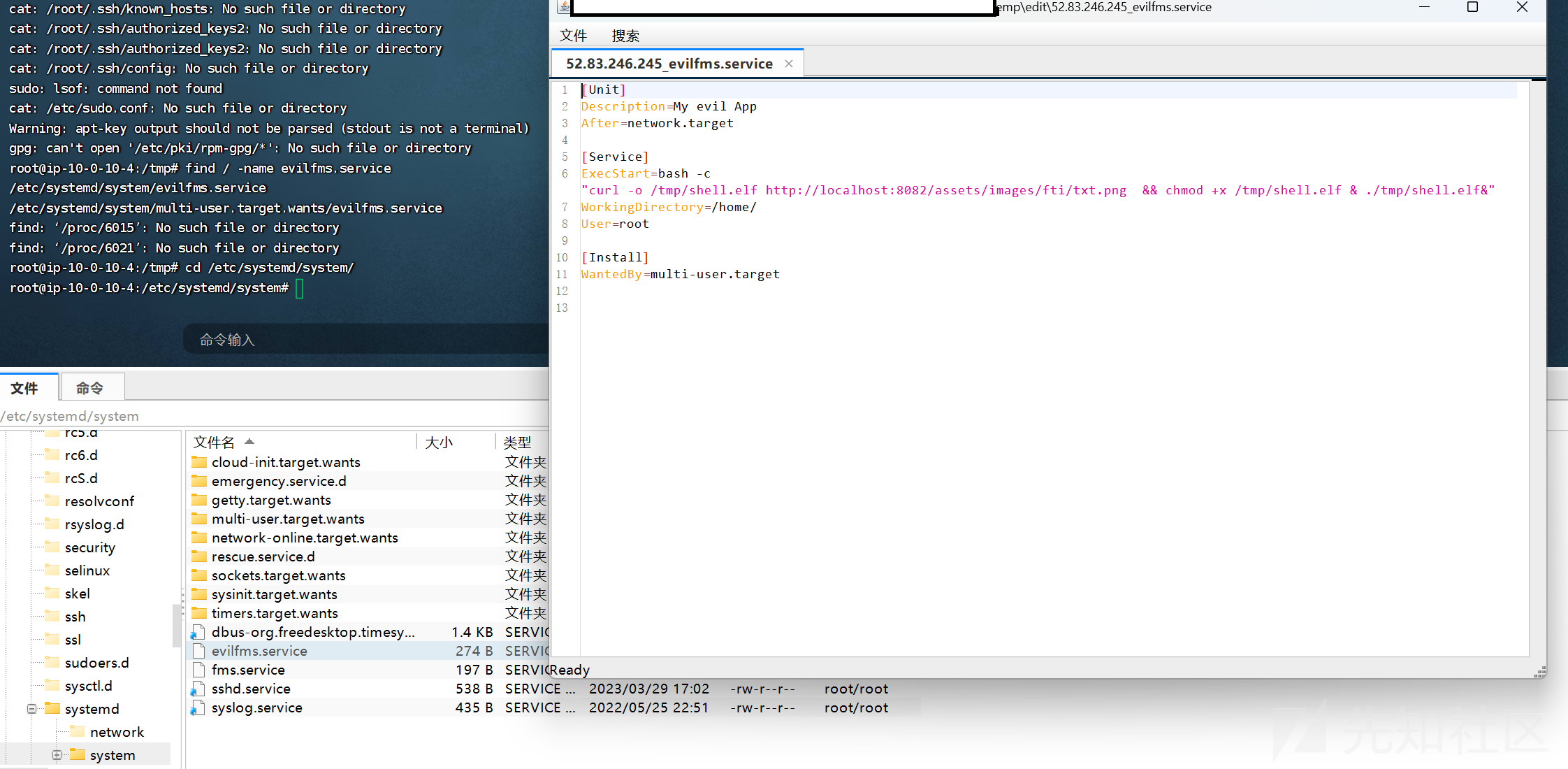
Task: Click the sysinit.target.wants folder icon
Action: pyautogui.click(x=199, y=594)
